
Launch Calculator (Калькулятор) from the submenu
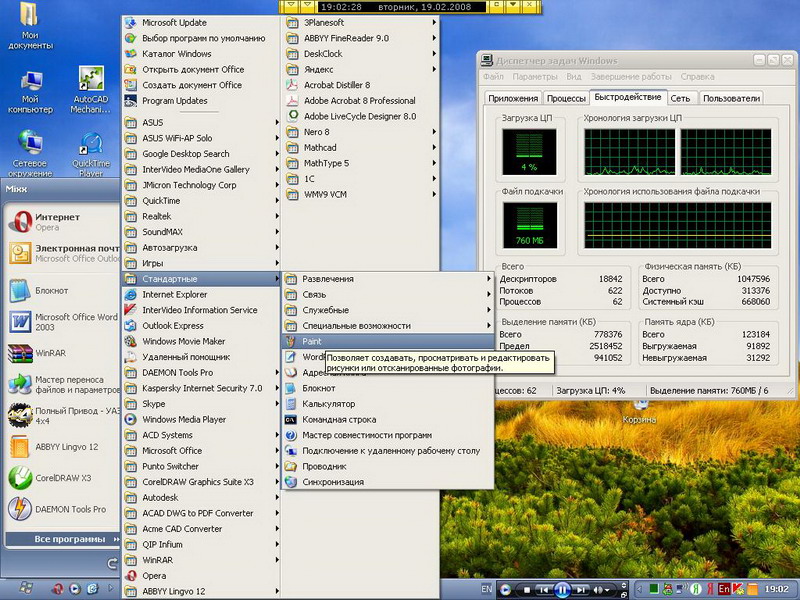tap(388, 404)
